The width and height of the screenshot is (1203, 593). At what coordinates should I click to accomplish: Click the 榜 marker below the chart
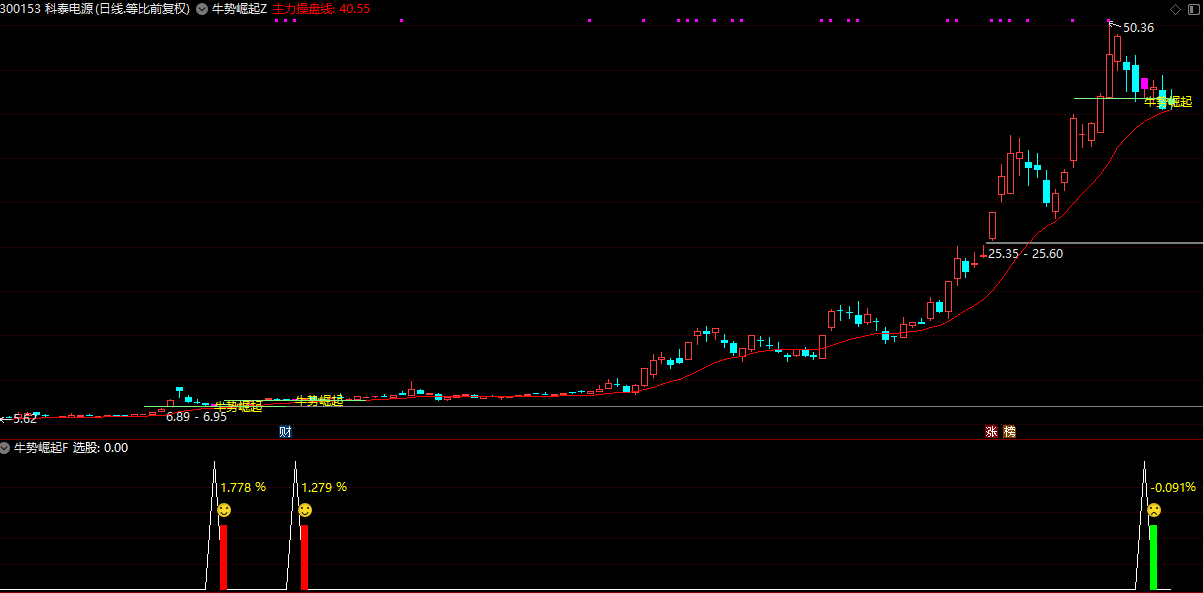coord(1008,432)
